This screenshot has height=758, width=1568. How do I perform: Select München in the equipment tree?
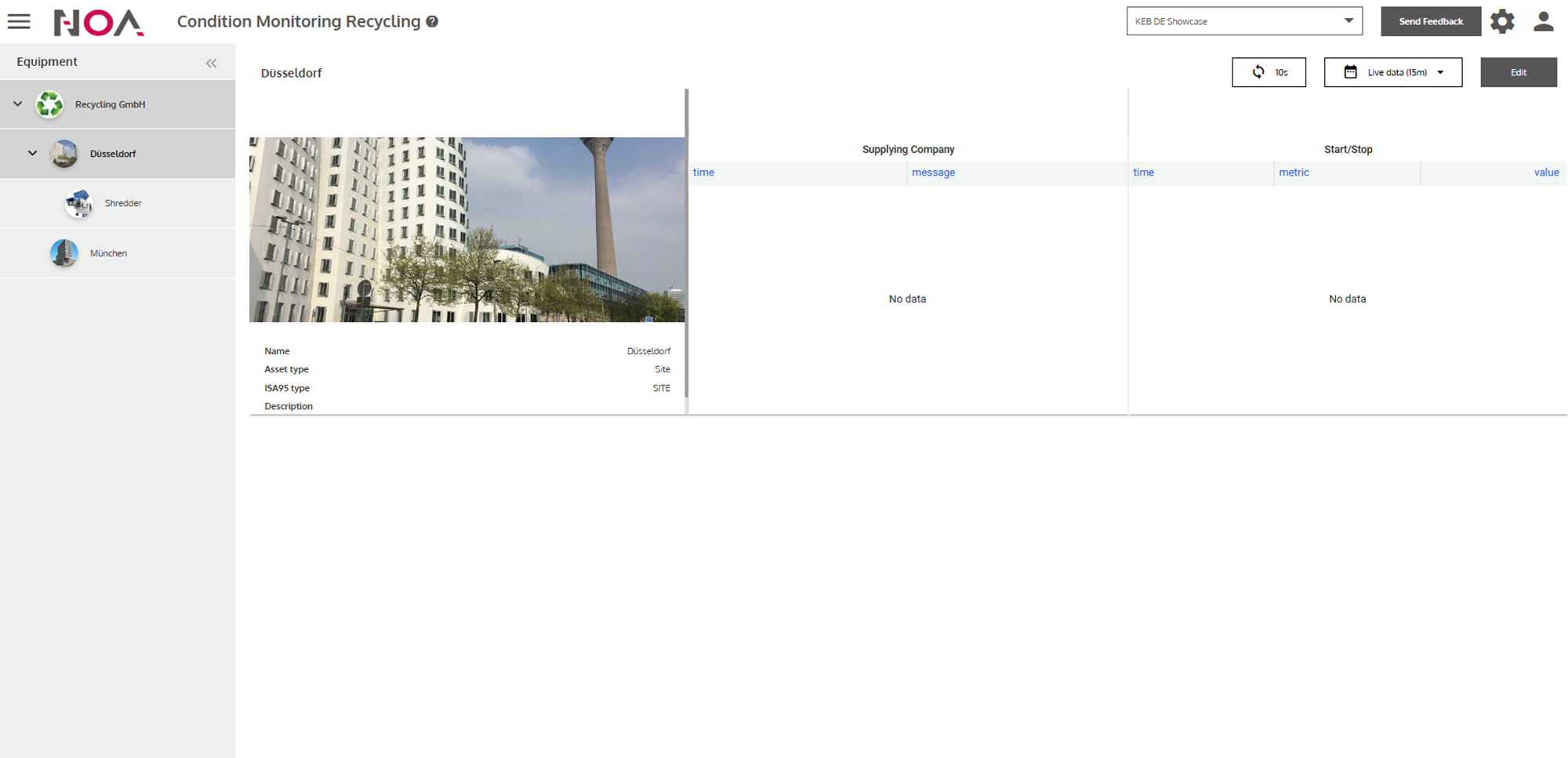(108, 253)
